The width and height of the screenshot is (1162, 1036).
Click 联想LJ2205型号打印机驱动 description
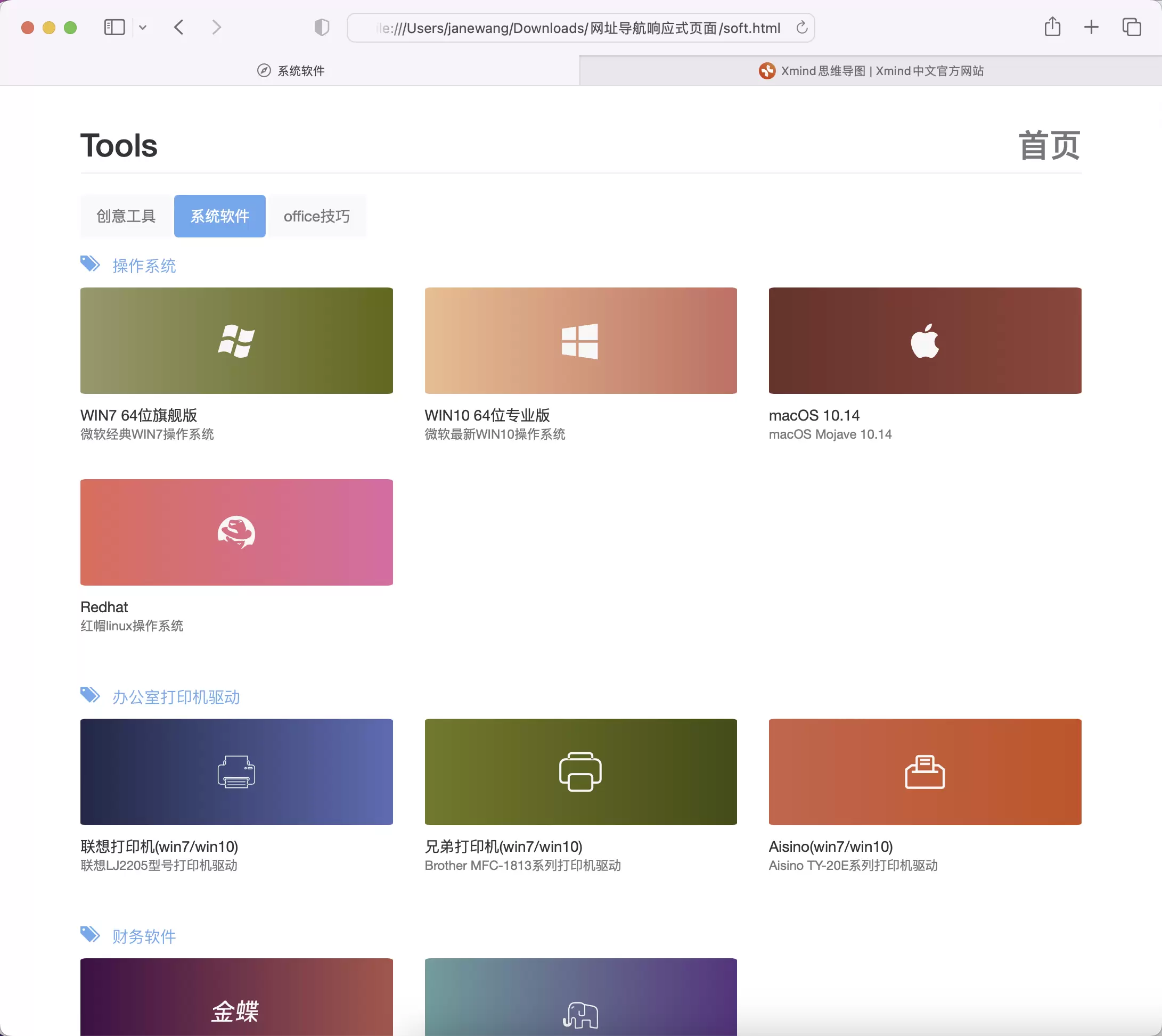click(x=159, y=866)
